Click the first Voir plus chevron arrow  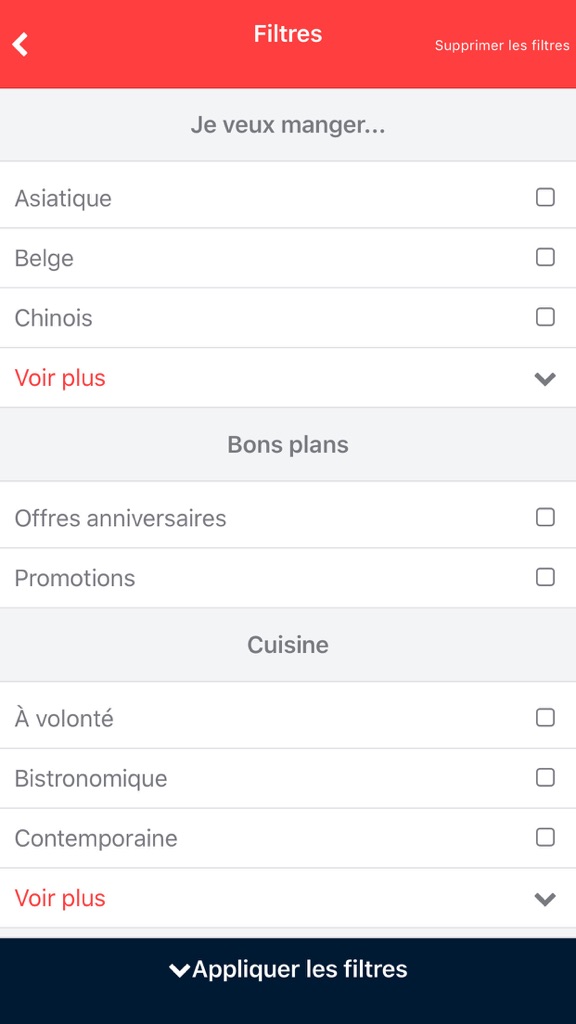[544, 378]
